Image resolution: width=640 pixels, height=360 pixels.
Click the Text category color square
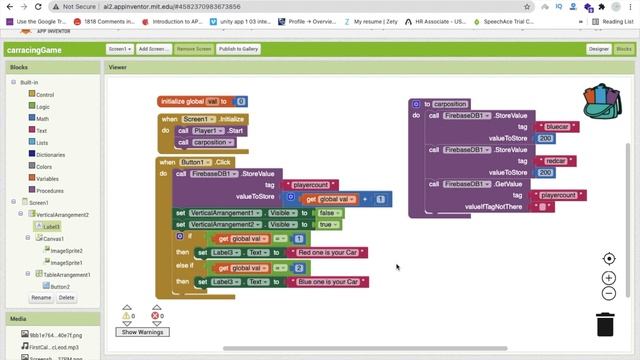[x=32, y=130]
